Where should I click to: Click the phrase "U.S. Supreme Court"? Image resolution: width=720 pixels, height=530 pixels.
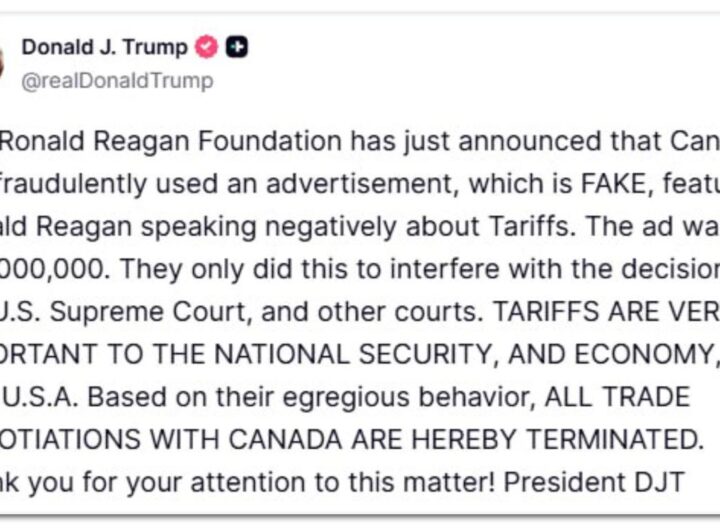click(x=95, y=312)
